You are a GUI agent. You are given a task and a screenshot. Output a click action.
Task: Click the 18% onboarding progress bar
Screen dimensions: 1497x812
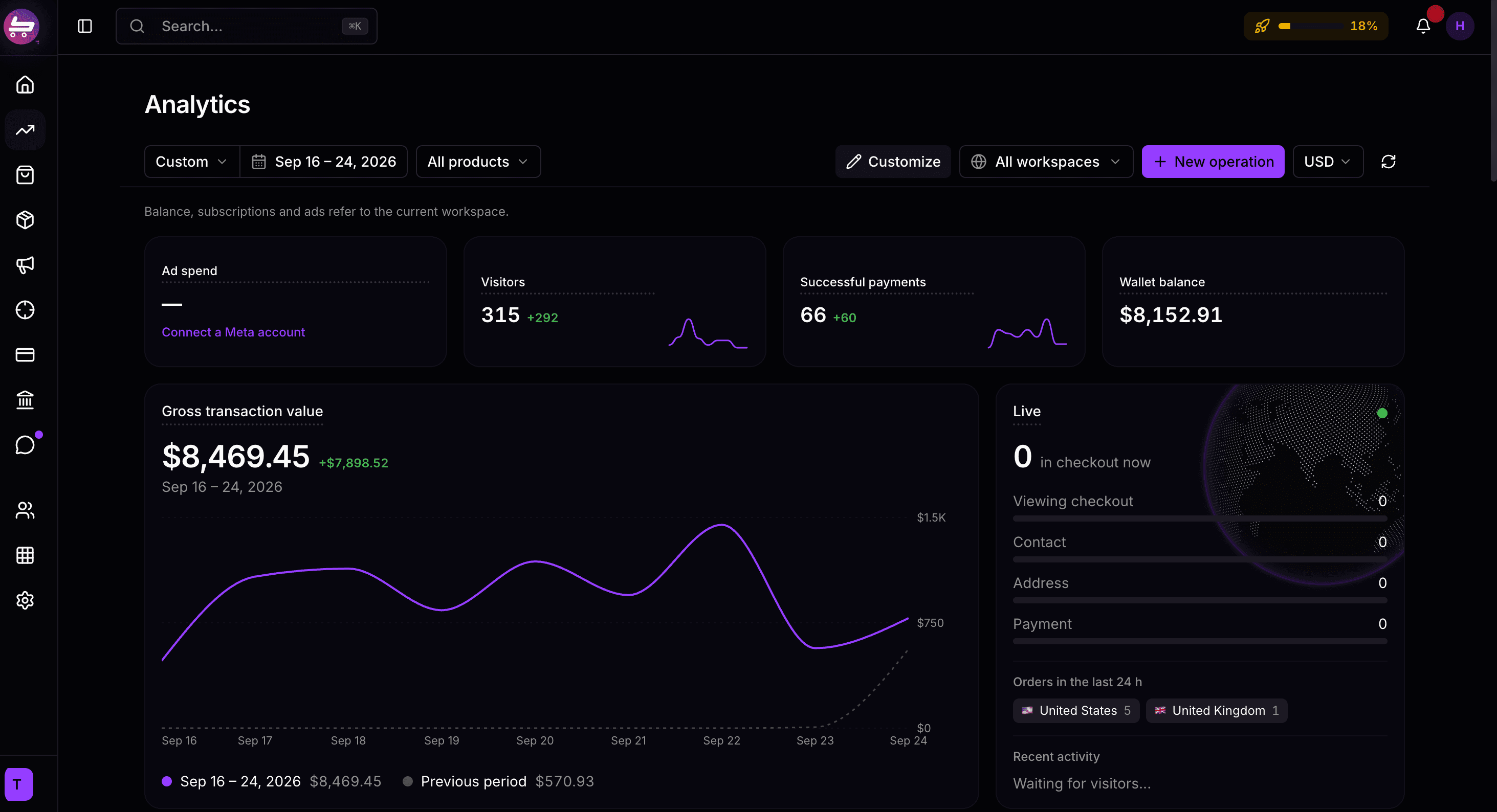click(1316, 26)
